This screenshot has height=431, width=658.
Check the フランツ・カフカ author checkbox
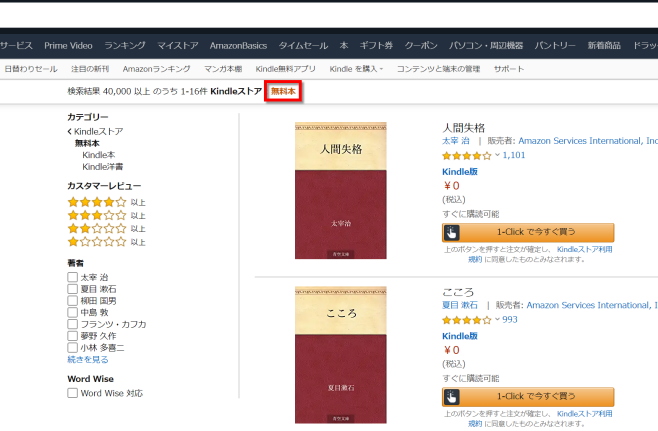click(73, 324)
